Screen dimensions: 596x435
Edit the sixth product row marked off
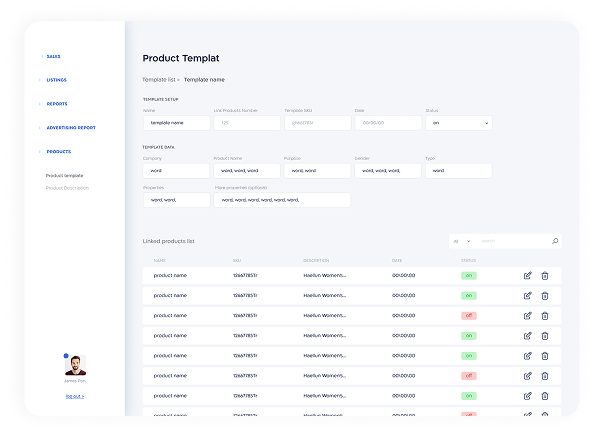[x=527, y=376]
